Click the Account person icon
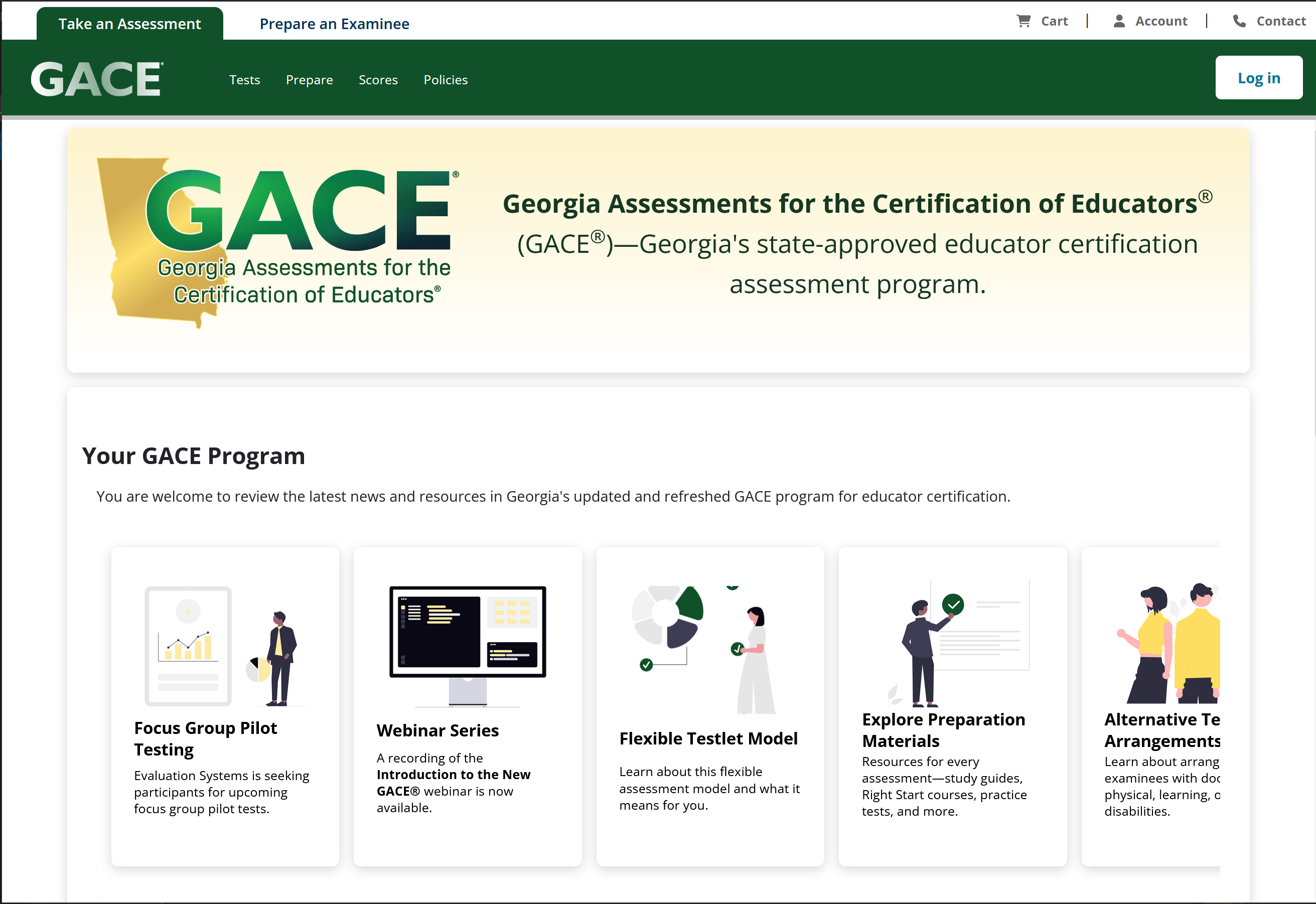Image resolution: width=1316 pixels, height=904 pixels. 1119,21
